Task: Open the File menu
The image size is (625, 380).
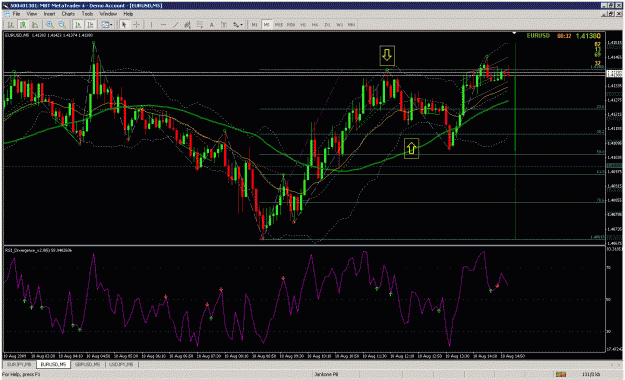Action: click(x=16, y=14)
